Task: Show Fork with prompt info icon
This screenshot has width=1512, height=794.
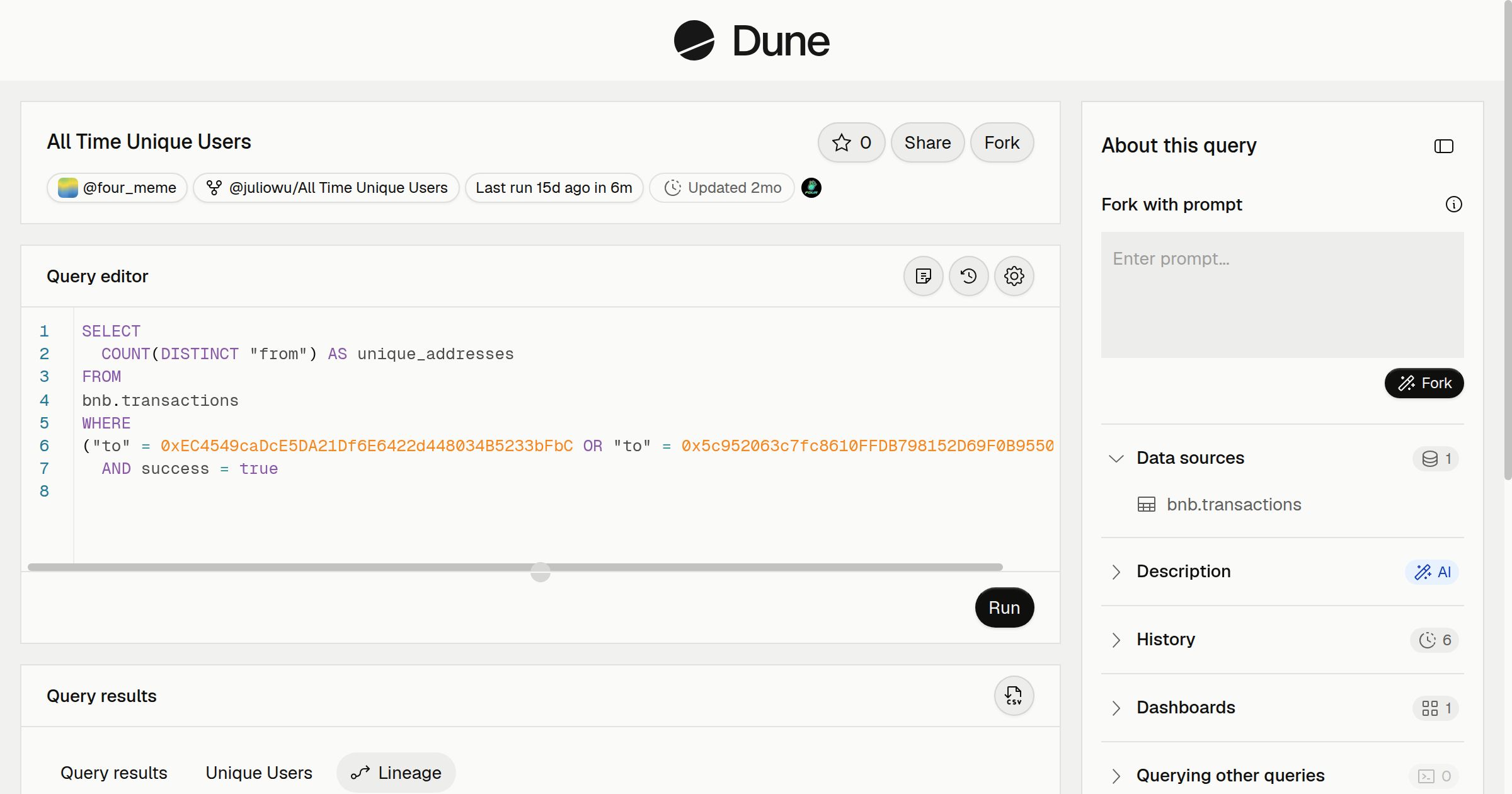Action: point(1453,204)
